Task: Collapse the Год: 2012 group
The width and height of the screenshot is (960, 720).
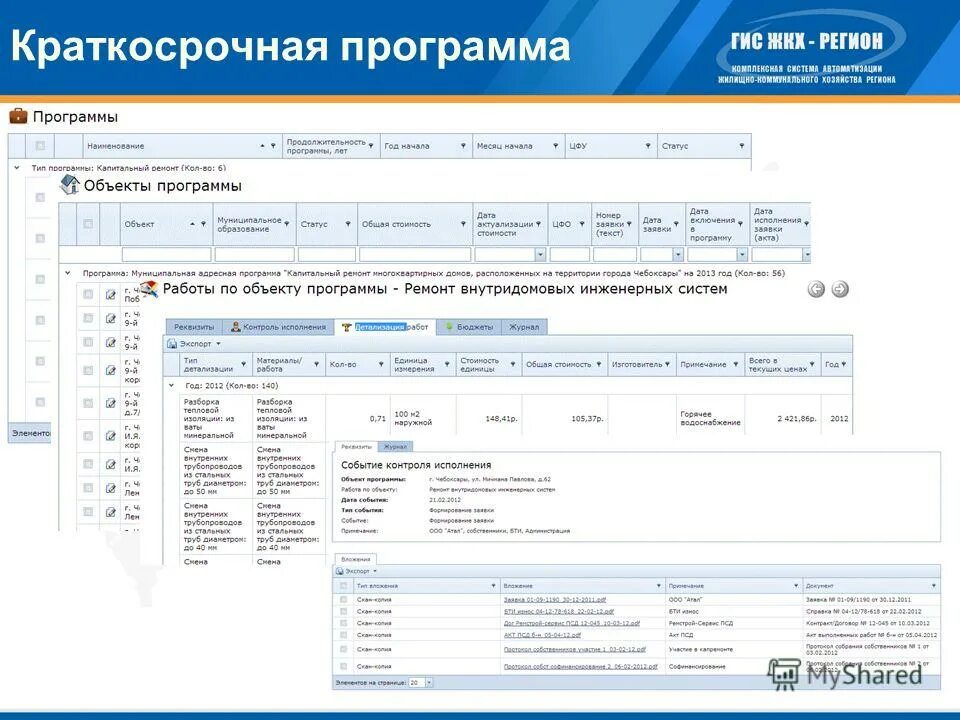Action: tap(171, 384)
